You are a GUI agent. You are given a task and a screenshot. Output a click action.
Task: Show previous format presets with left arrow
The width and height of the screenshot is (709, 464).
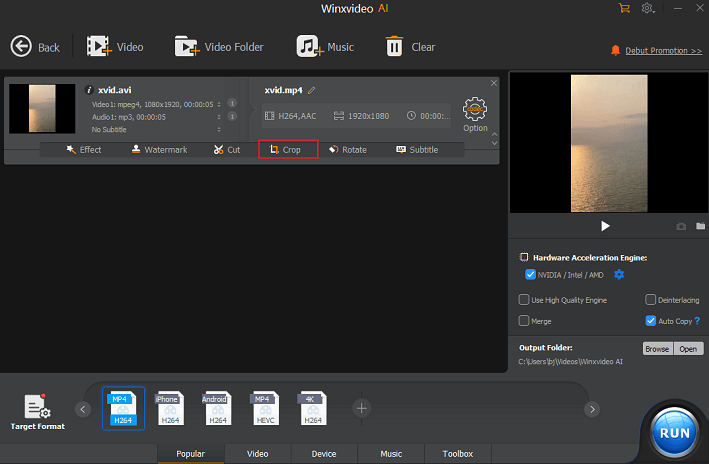tap(83, 409)
